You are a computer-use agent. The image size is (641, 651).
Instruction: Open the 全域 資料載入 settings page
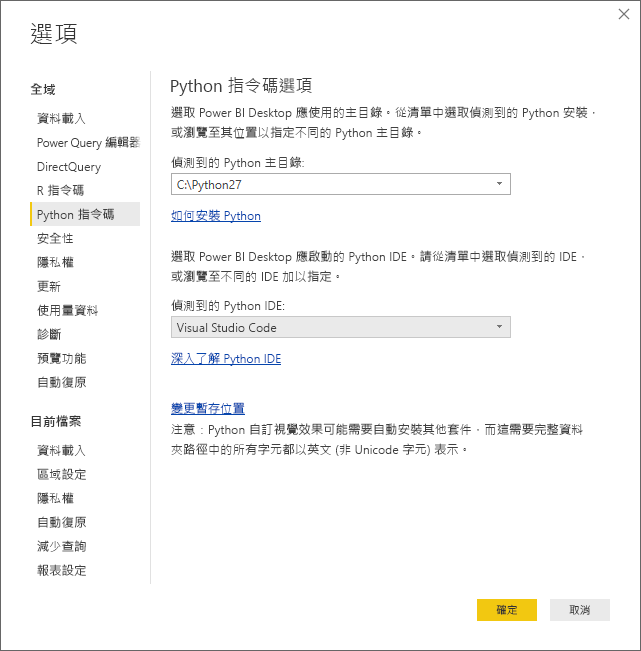61,119
